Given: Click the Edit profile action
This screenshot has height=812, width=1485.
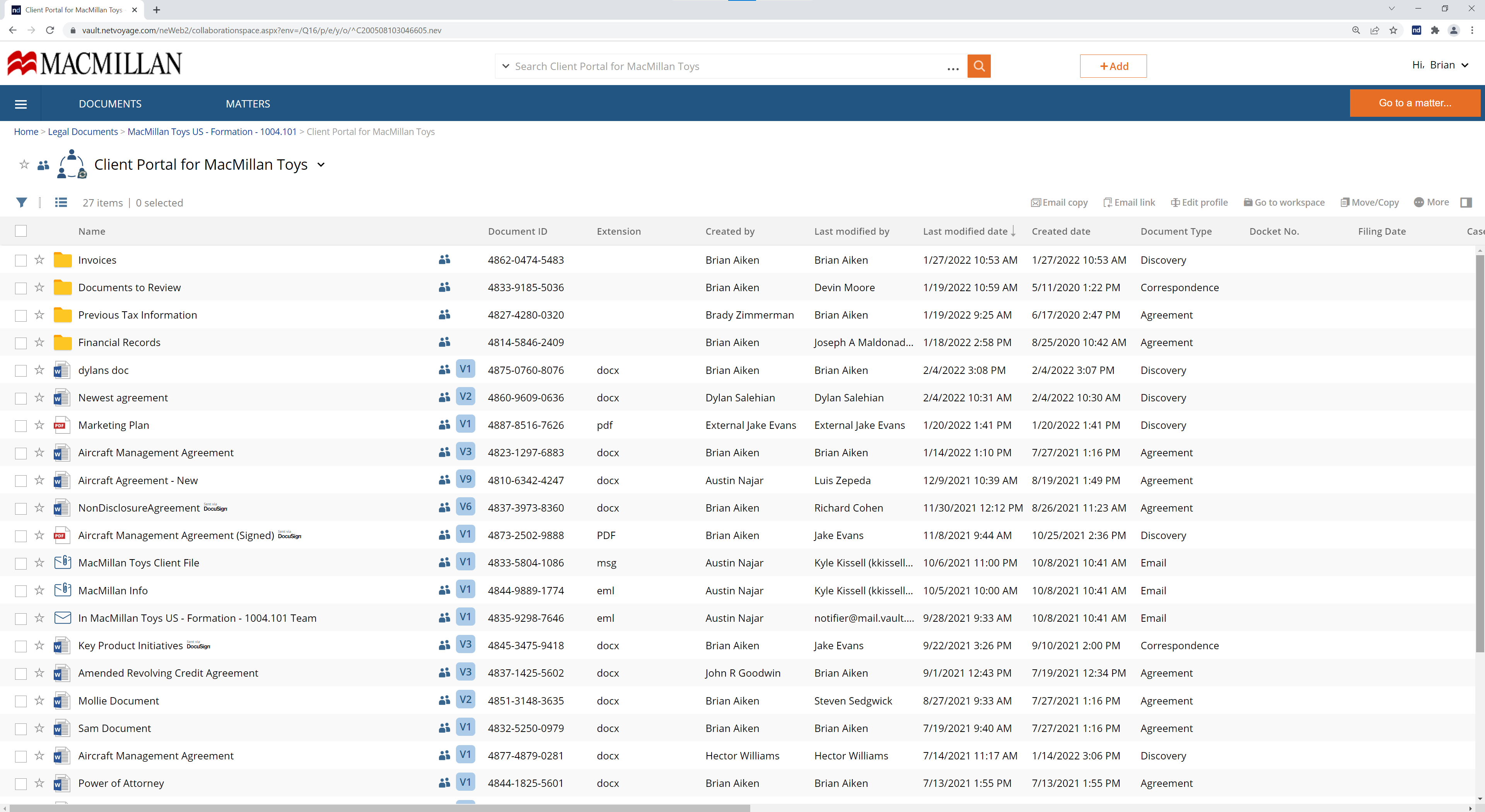Looking at the screenshot, I should pyautogui.click(x=1199, y=202).
